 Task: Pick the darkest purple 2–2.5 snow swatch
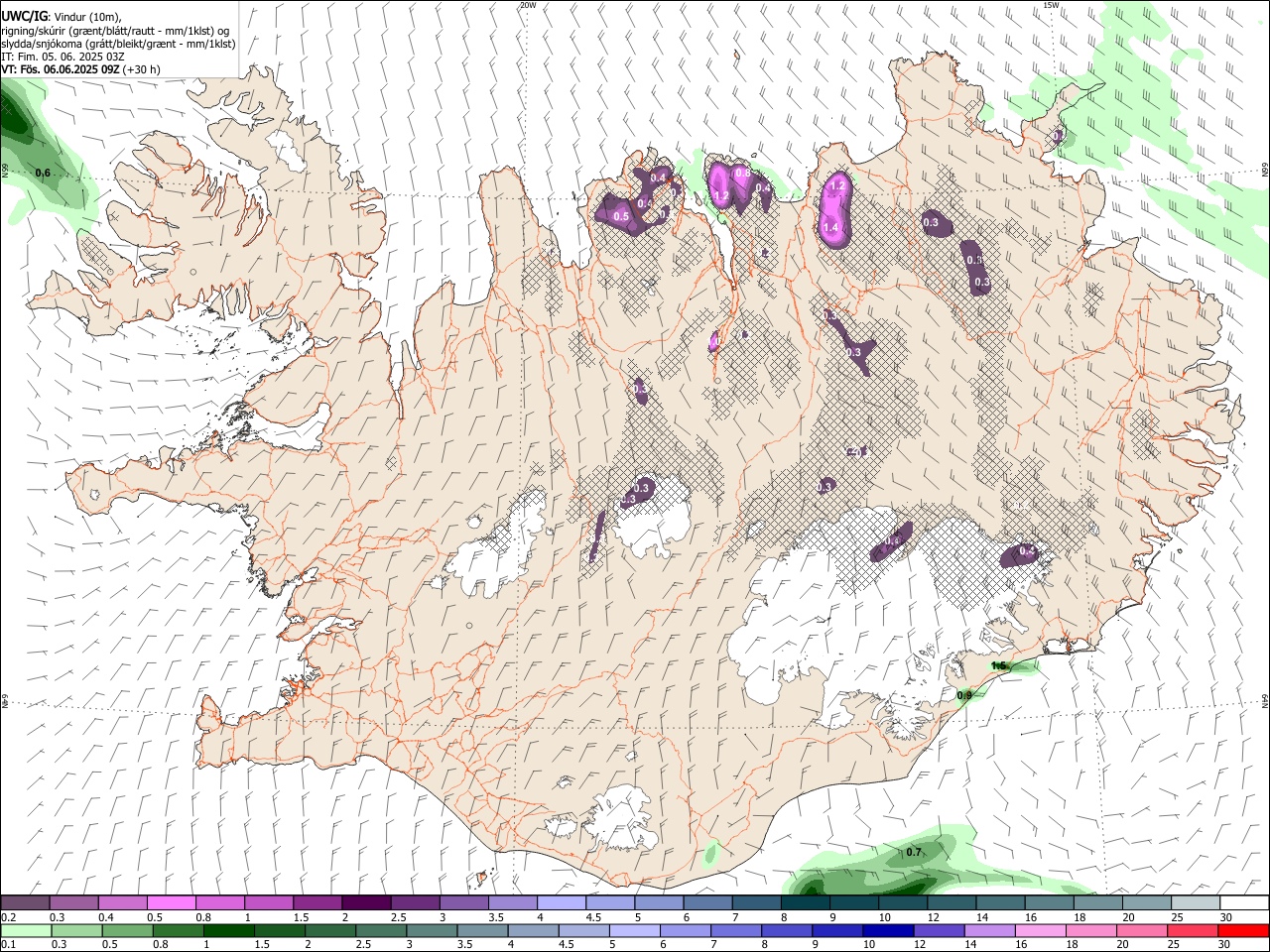(365, 903)
